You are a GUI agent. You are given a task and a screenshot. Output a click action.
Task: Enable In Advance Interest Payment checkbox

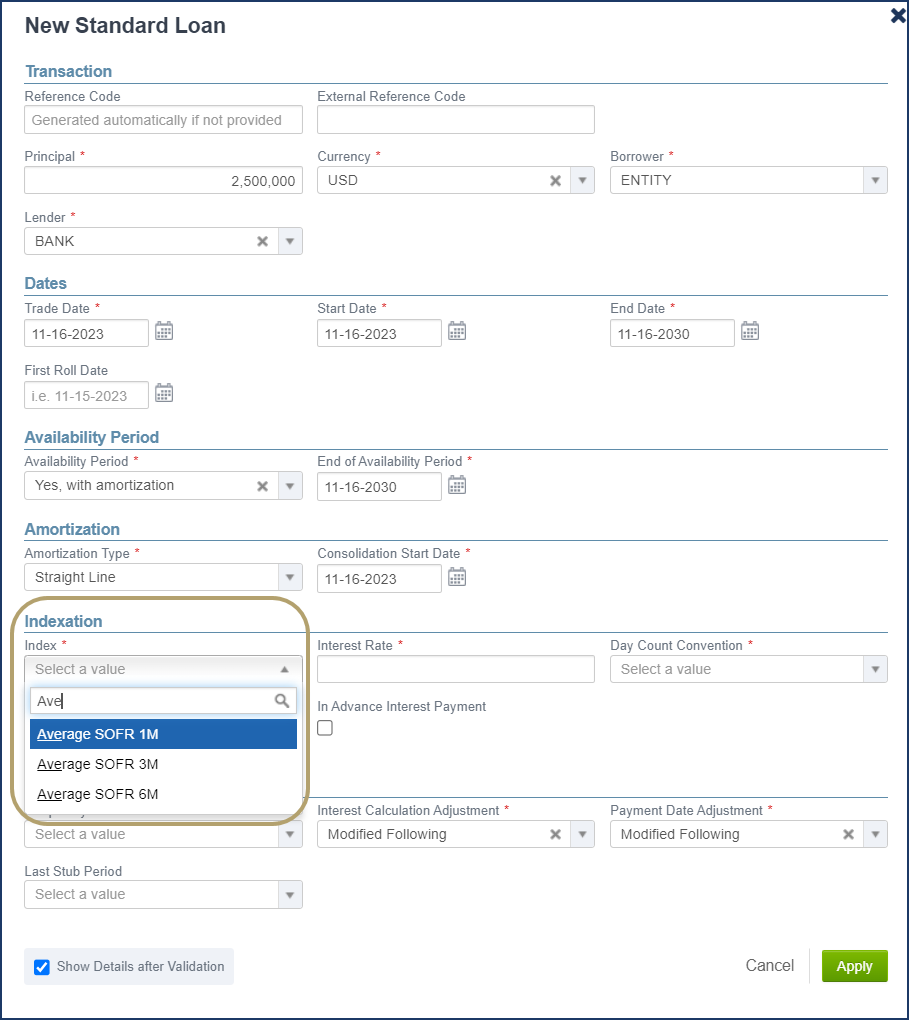(x=325, y=728)
